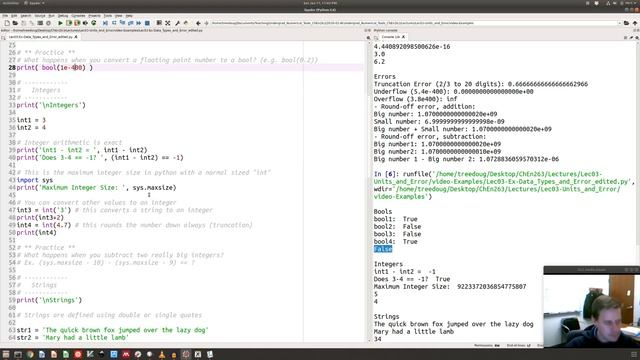Step into function in debugger
The height and width of the screenshot is (360, 640).
pos(122,23)
